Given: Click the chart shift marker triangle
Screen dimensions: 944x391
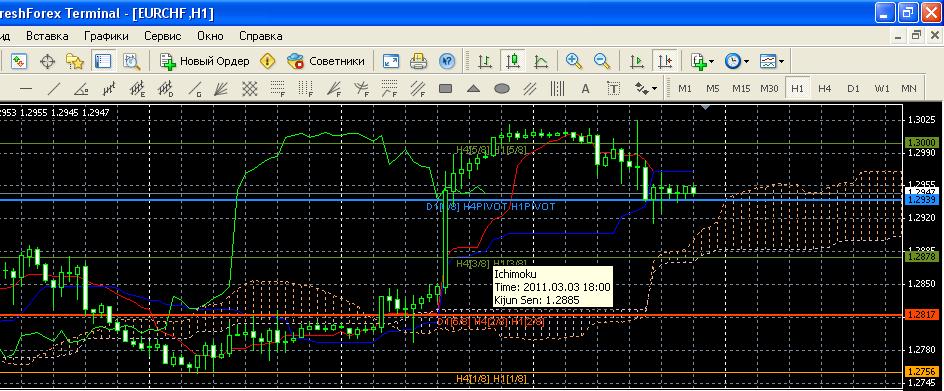Looking at the screenshot, I should [x=706, y=107].
